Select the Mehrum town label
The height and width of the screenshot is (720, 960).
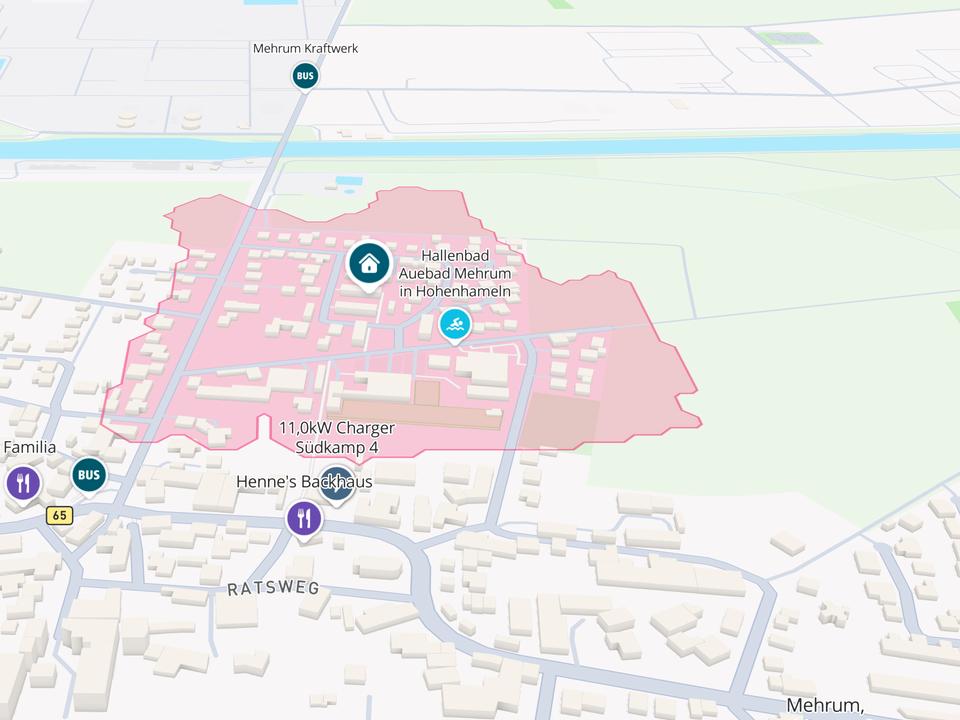pyautogui.click(x=825, y=705)
